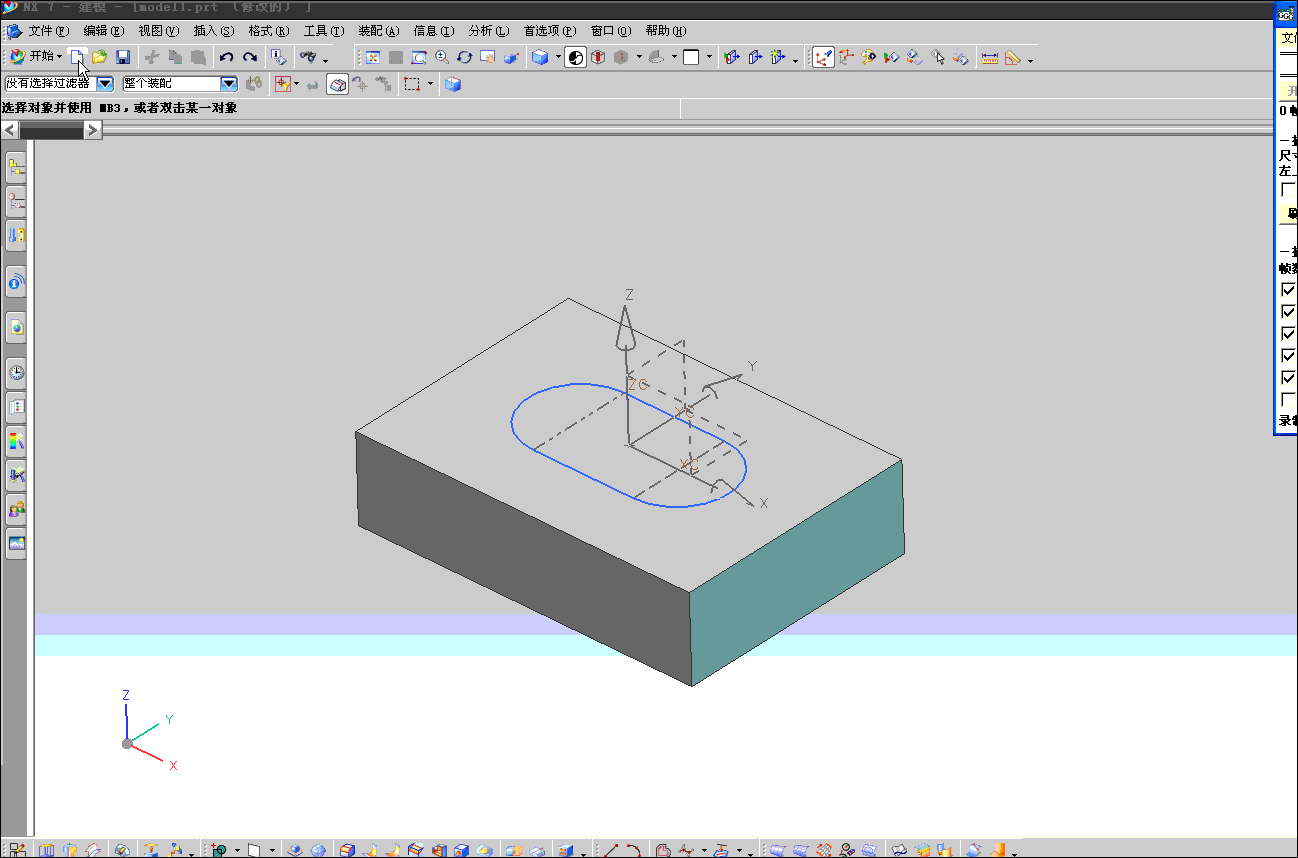Viewport: 1298px width, 858px height.
Task: Save the model using the floppy disk icon
Action: tap(123, 57)
